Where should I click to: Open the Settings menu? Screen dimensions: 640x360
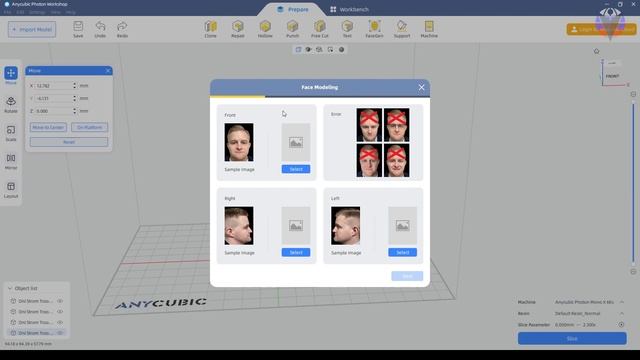pos(37,12)
